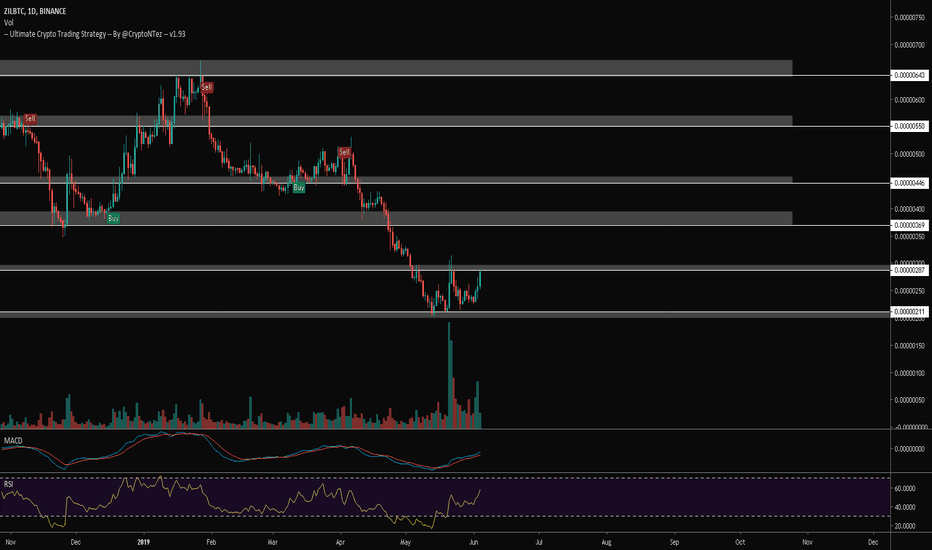Click the RSI 60.0000 scale value

click(905, 488)
